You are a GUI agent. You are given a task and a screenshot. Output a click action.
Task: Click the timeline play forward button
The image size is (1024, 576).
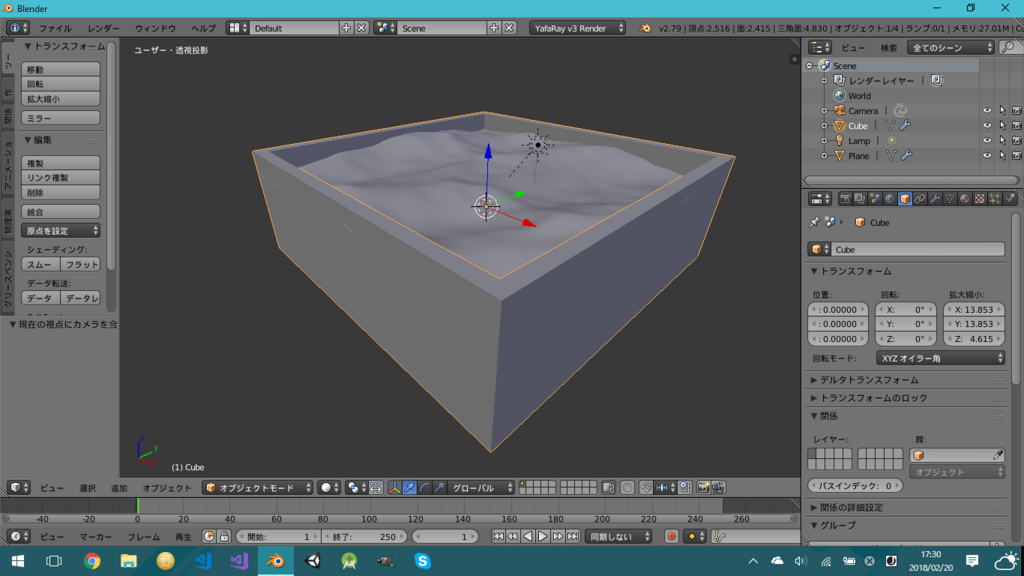coord(543,537)
